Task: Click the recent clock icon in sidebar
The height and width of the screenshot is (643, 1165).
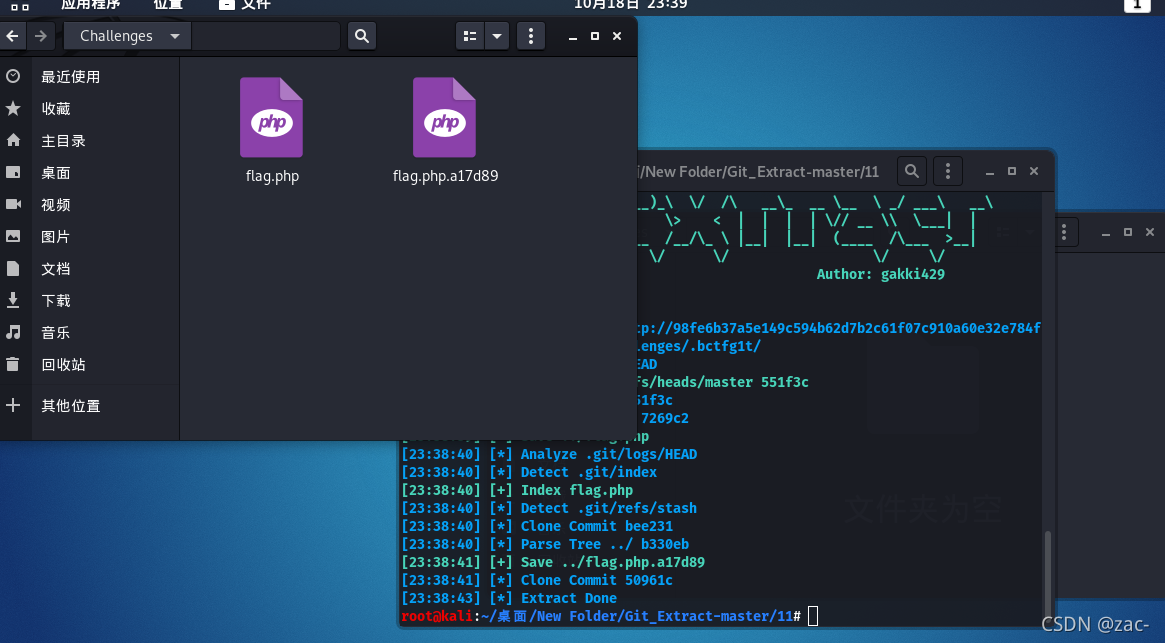Action: (13, 76)
